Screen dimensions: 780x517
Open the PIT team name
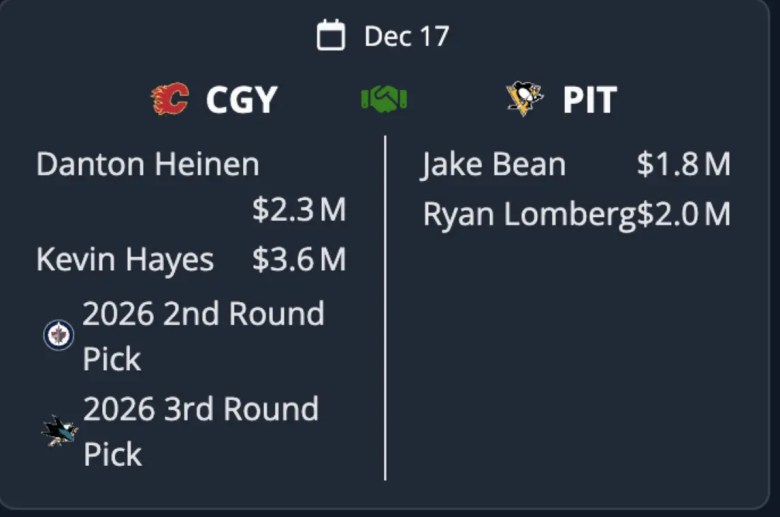pos(589,100)
